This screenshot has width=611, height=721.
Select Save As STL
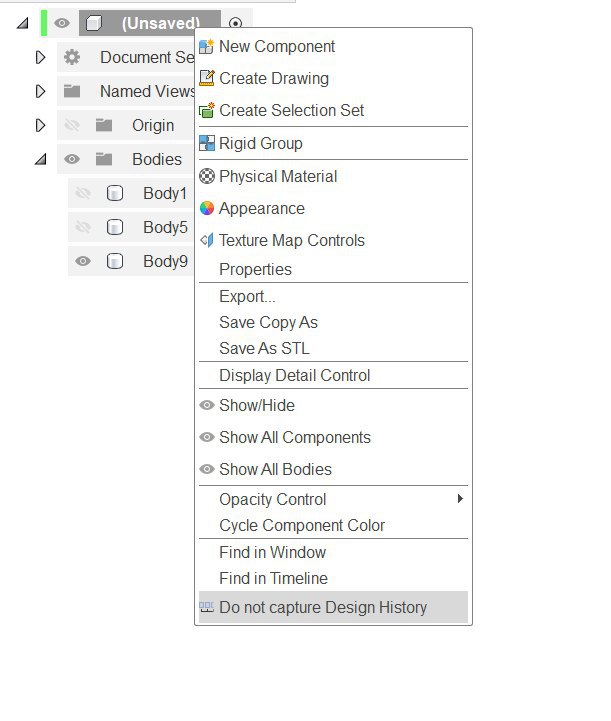click(333, 348)
